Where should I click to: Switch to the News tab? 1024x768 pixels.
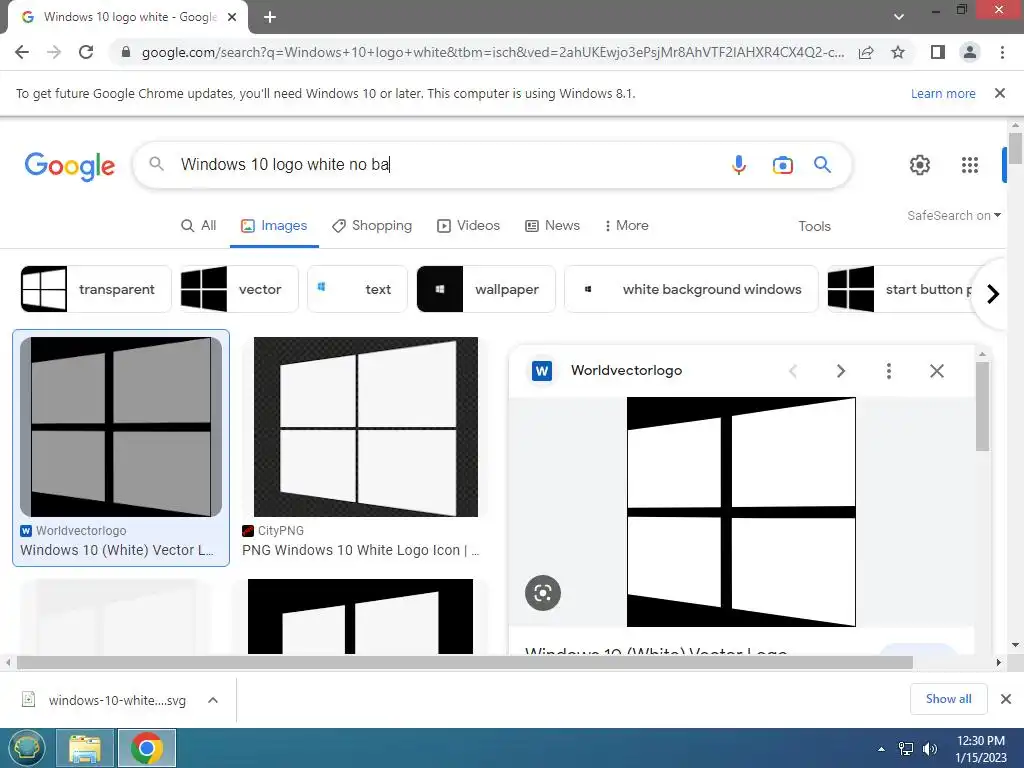pyautogui.click(x=552, y=225)
